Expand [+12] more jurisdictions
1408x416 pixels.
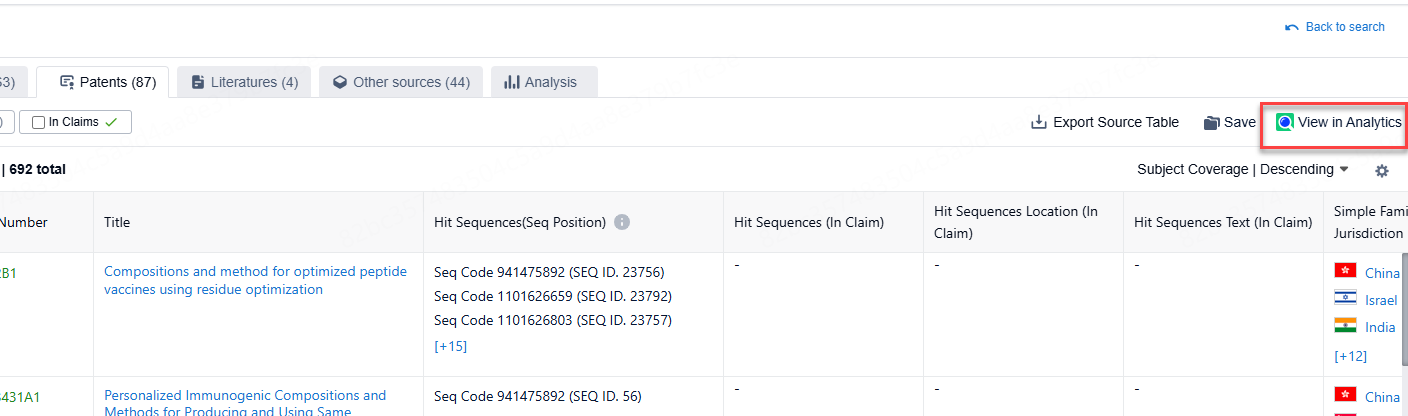coord(1350,356)
